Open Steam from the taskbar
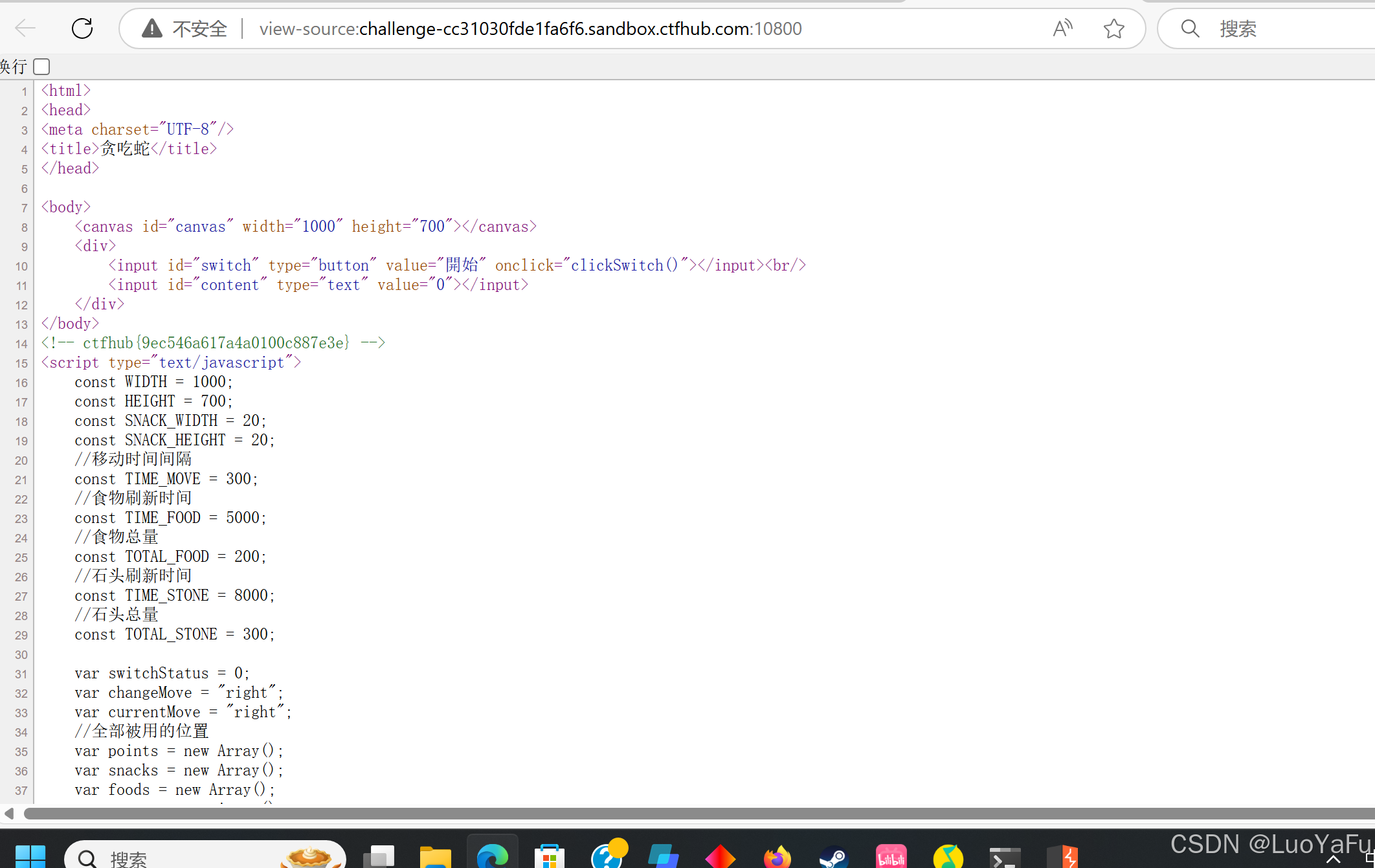The width and height of the screenshot is (1375, 868). pyautogui.click(x=834, y=856)
